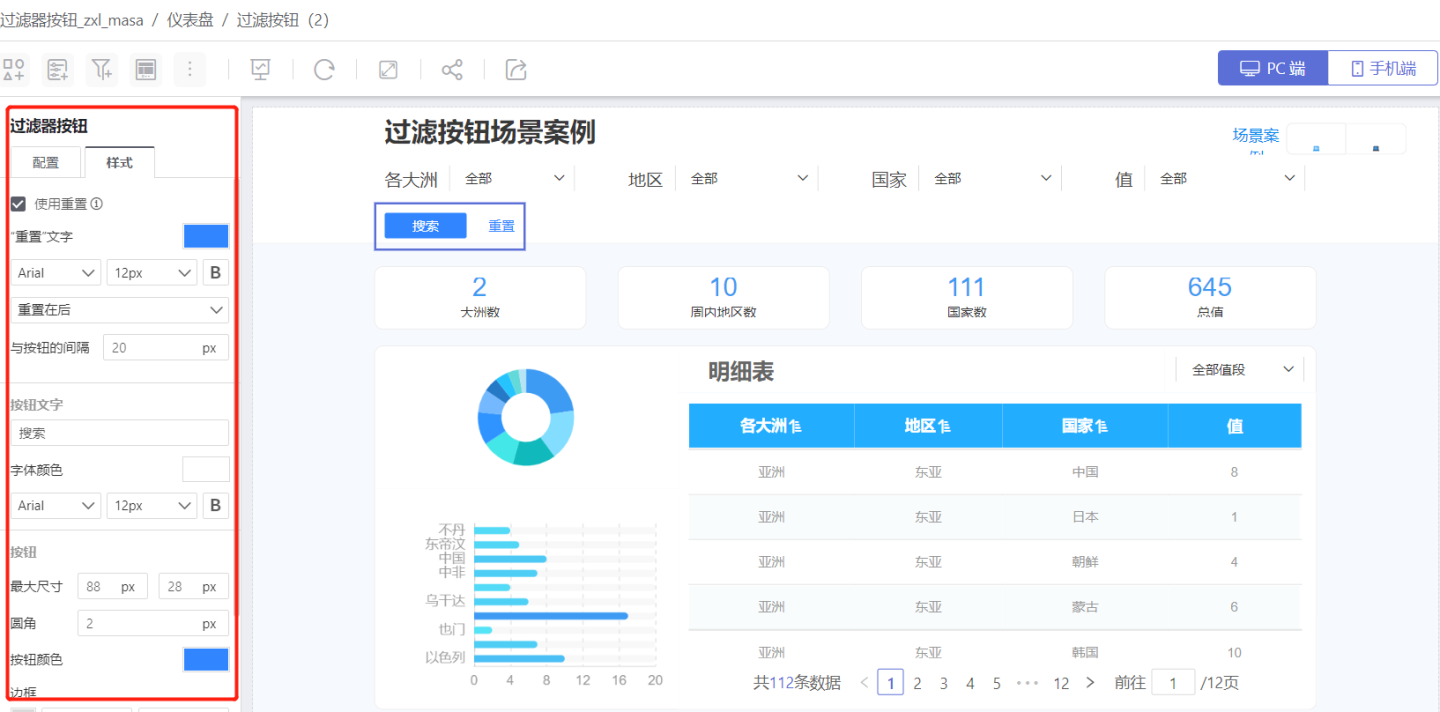Switch to the 配置 tab

tap(46, 162)
